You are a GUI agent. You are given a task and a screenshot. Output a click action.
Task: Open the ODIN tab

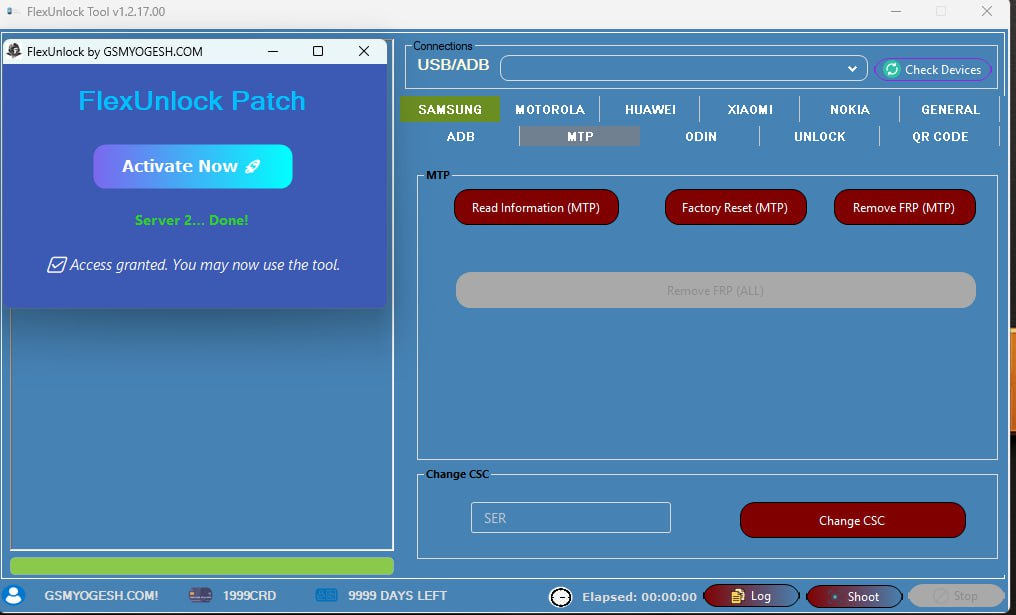tap(700, 136)
